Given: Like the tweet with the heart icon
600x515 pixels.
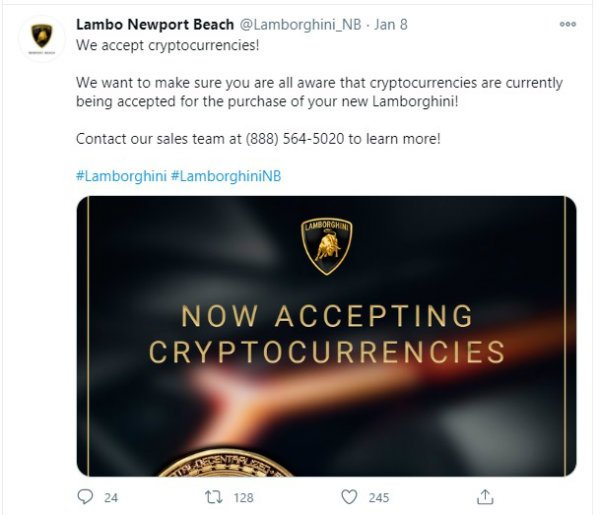Looking at the screenshot, I should pos(349,497).
